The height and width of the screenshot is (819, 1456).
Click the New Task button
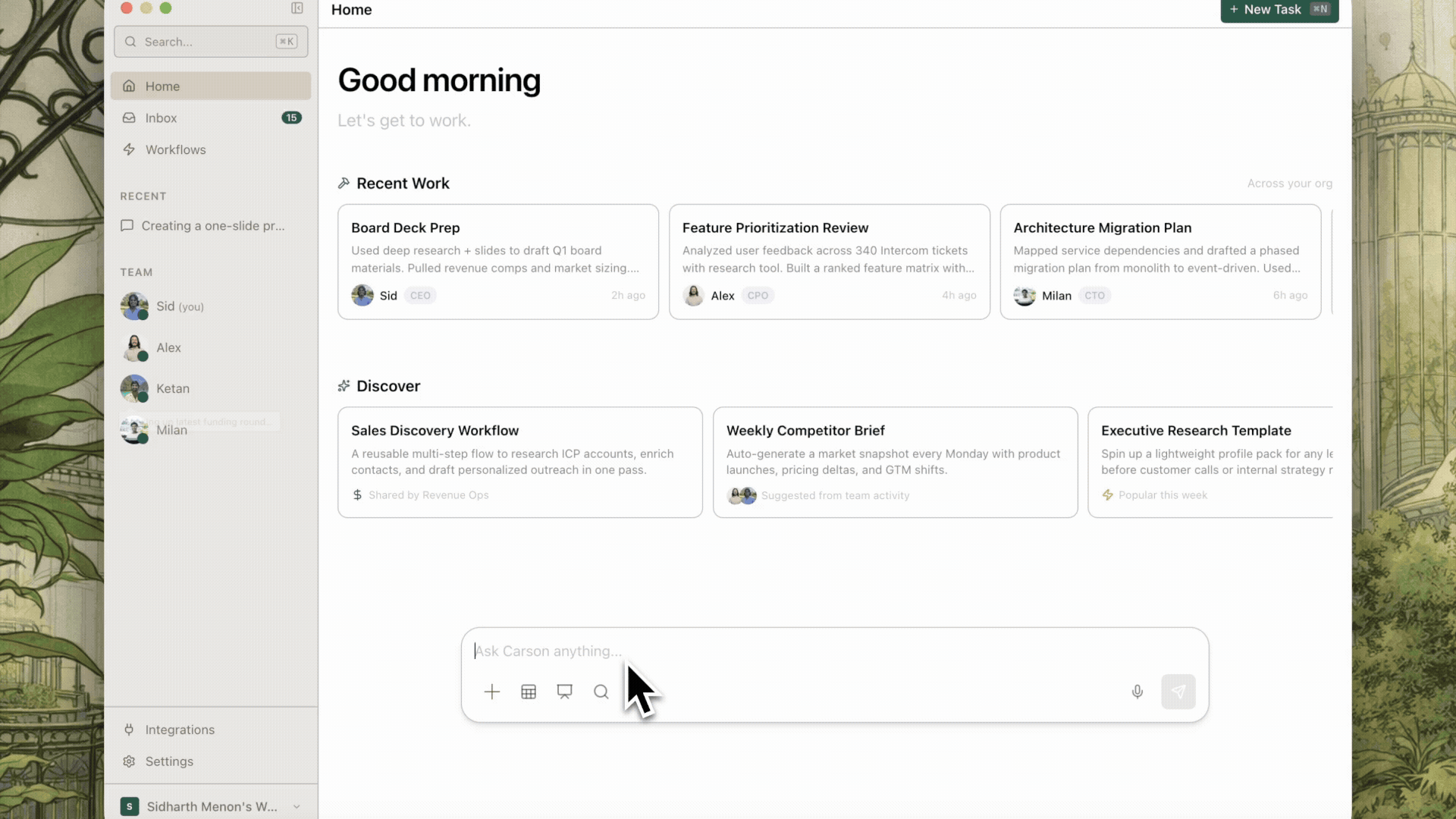point(1279,10)
